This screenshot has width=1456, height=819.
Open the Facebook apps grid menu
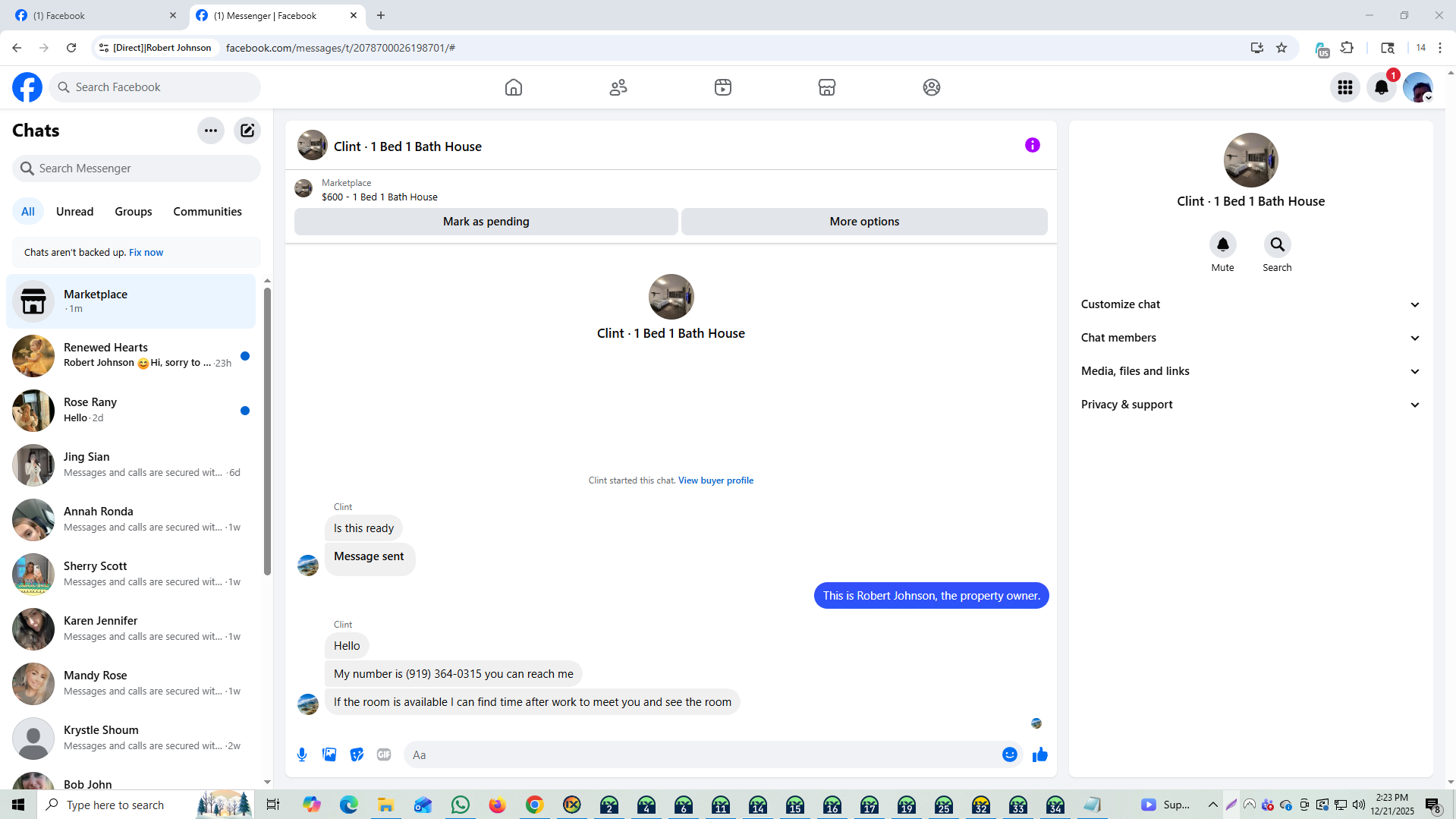pyautogui.click(x=1345, y=87)
